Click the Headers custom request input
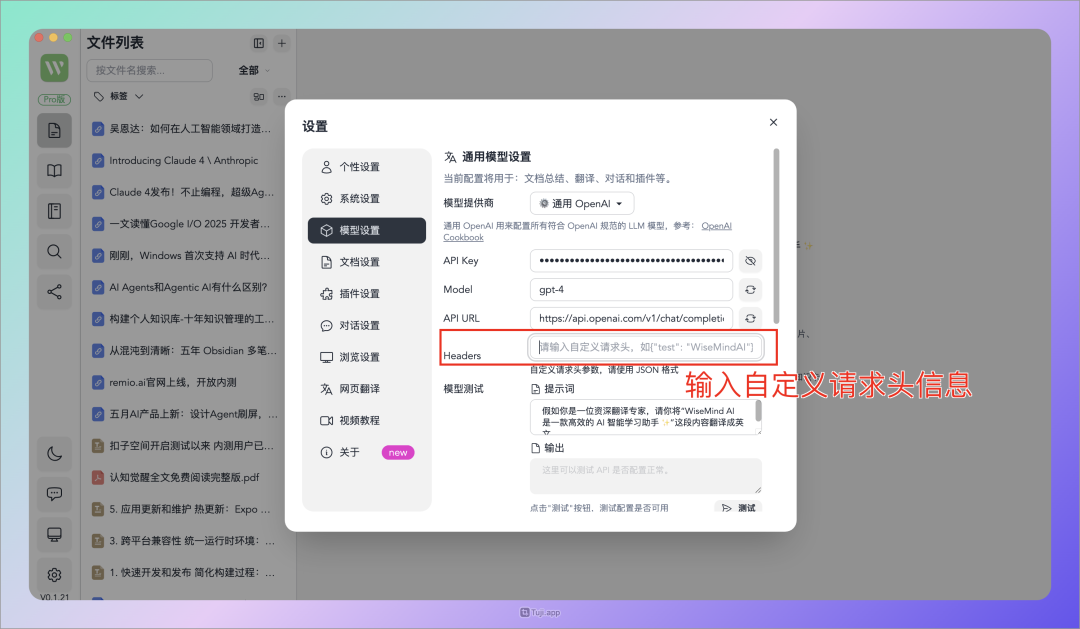The height and width of the screenshot is (629, 1080). 645,347
